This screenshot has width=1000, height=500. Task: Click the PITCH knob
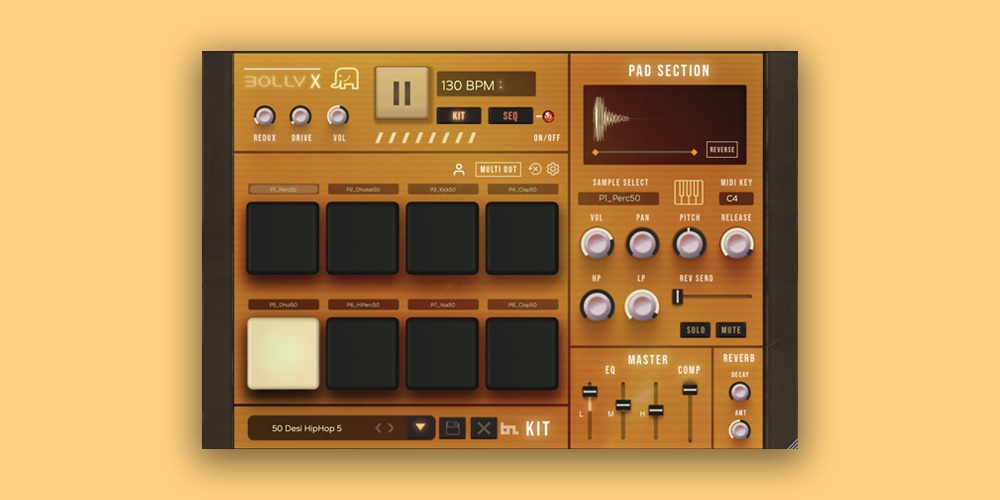689,243
